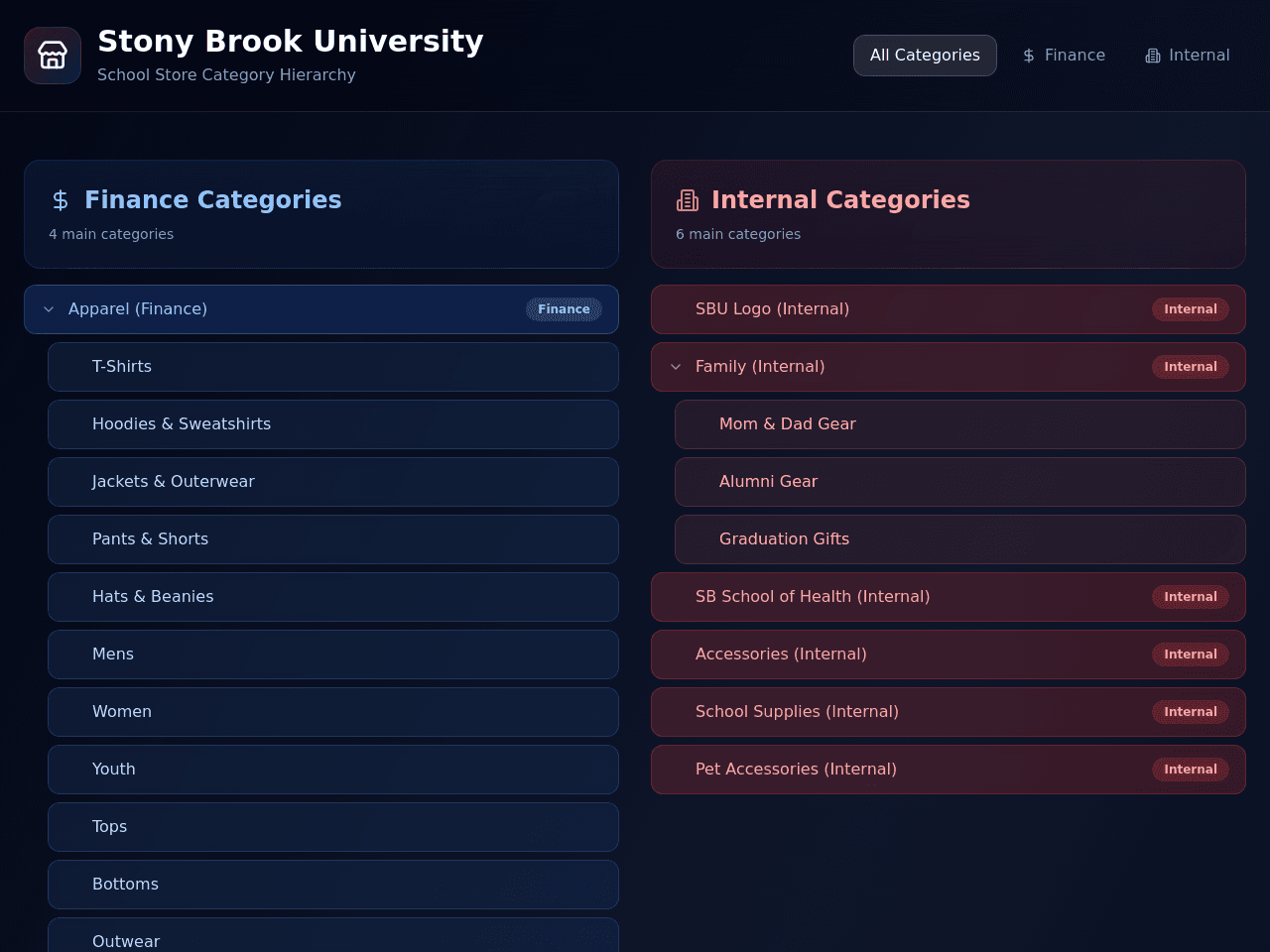This screenshot has width=1270, height=952.
Task: Click the Finance Categories heading
Action: [x=213, y=200]
